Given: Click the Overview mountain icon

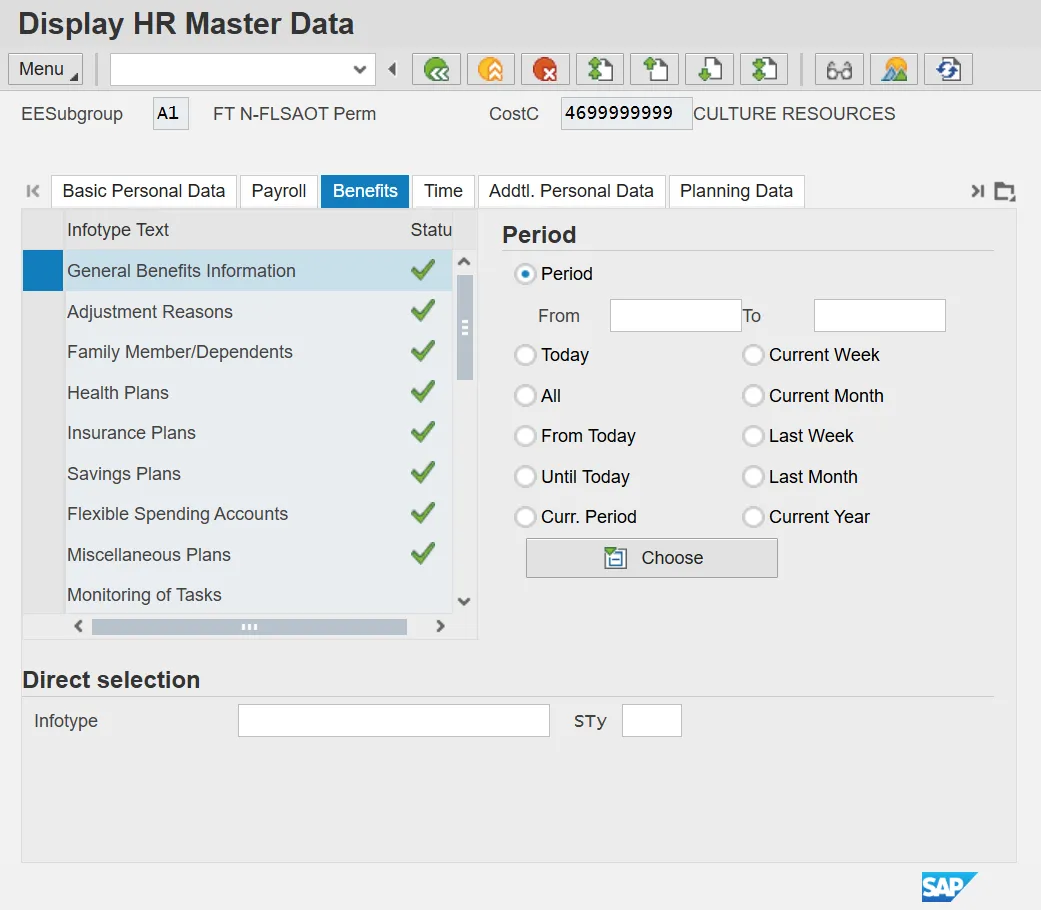Looking at the screenshot, I should pyautogui.click(x=894, y=69).
